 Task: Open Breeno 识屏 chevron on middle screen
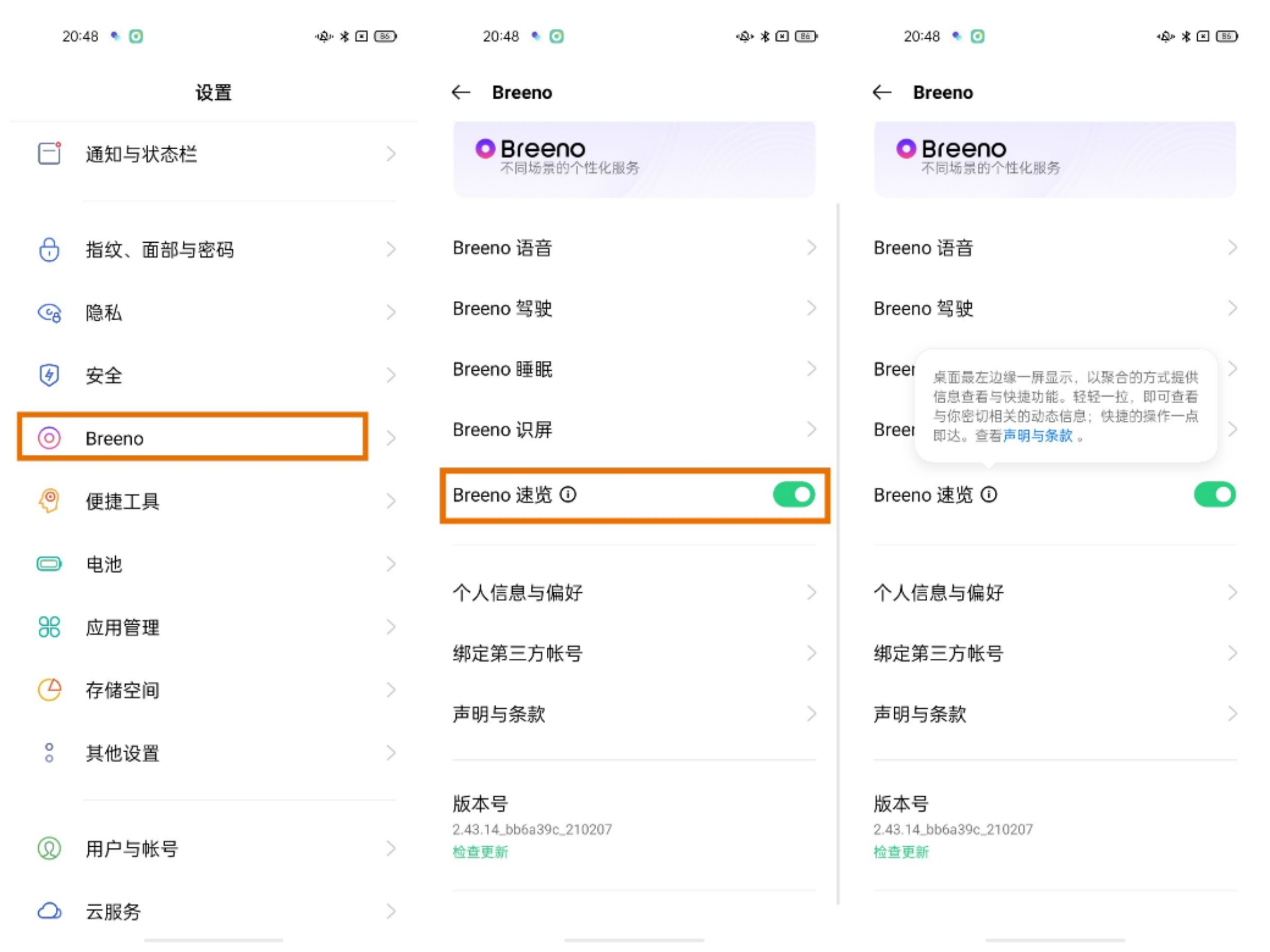812,429
